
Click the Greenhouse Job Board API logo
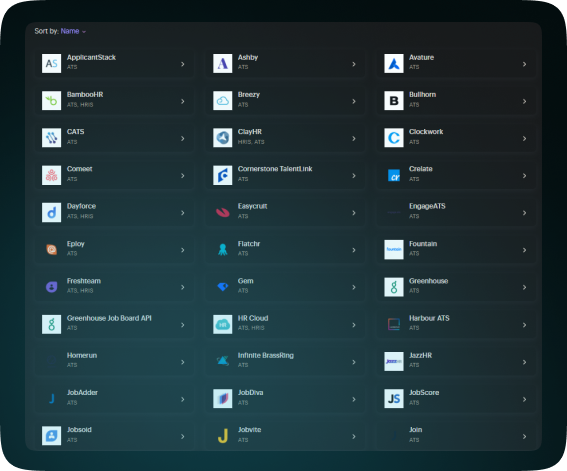[x=51, y=324]
